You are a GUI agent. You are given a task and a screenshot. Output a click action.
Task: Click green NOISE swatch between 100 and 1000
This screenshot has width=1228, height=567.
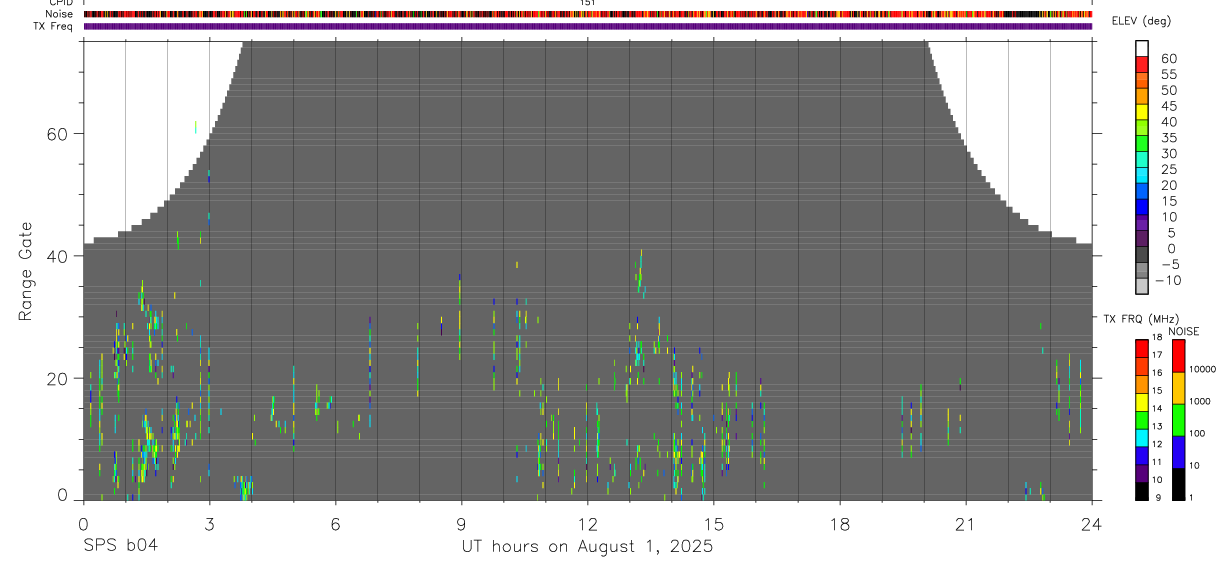[x=1178, y=420]
